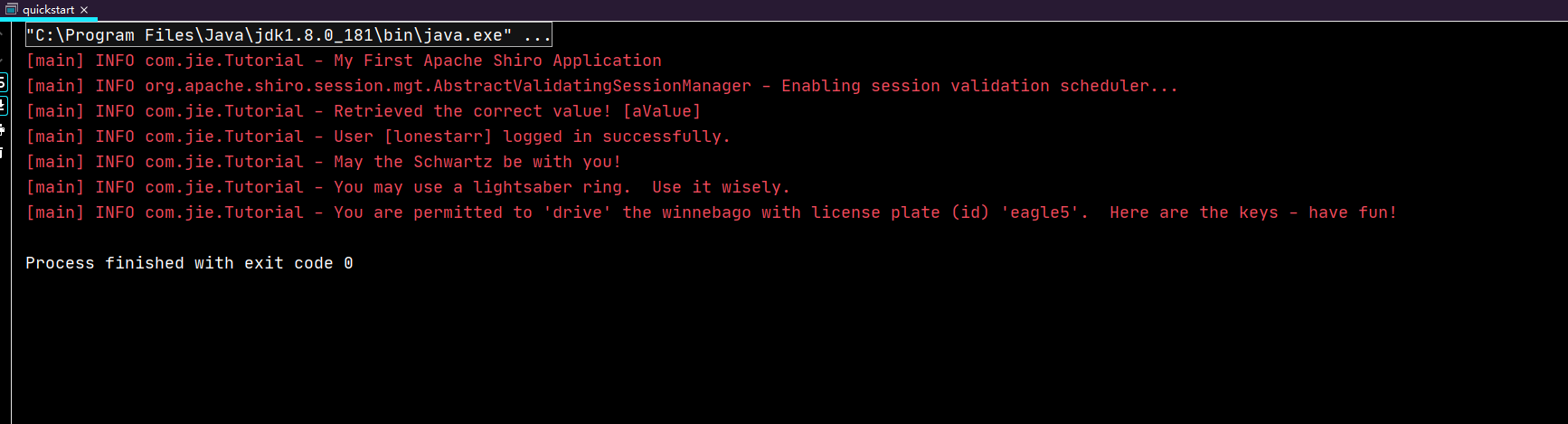Select the quickstart run tab
The height and width of the screenshot is (424, 1568).
[x=48, y=10]
